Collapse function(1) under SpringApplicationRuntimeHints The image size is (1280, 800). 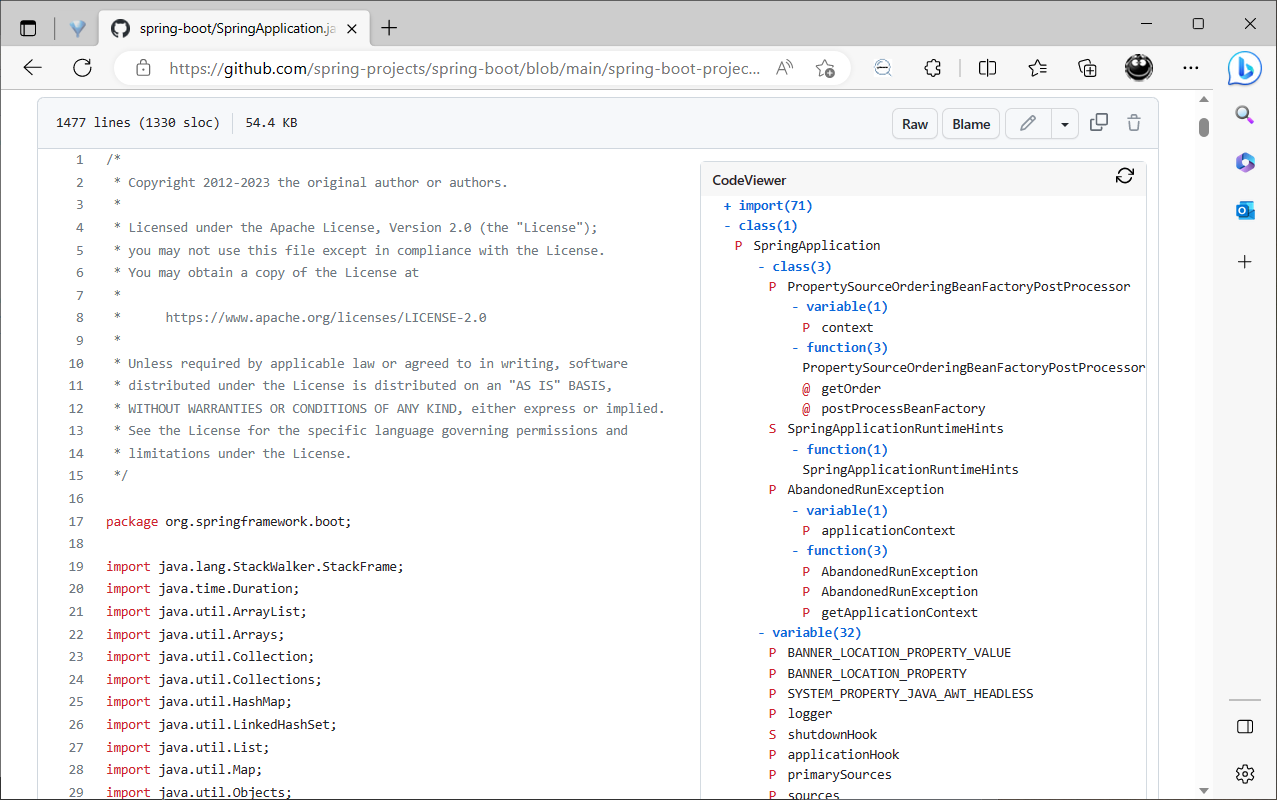pyautogui.click(x=840, y=449)
